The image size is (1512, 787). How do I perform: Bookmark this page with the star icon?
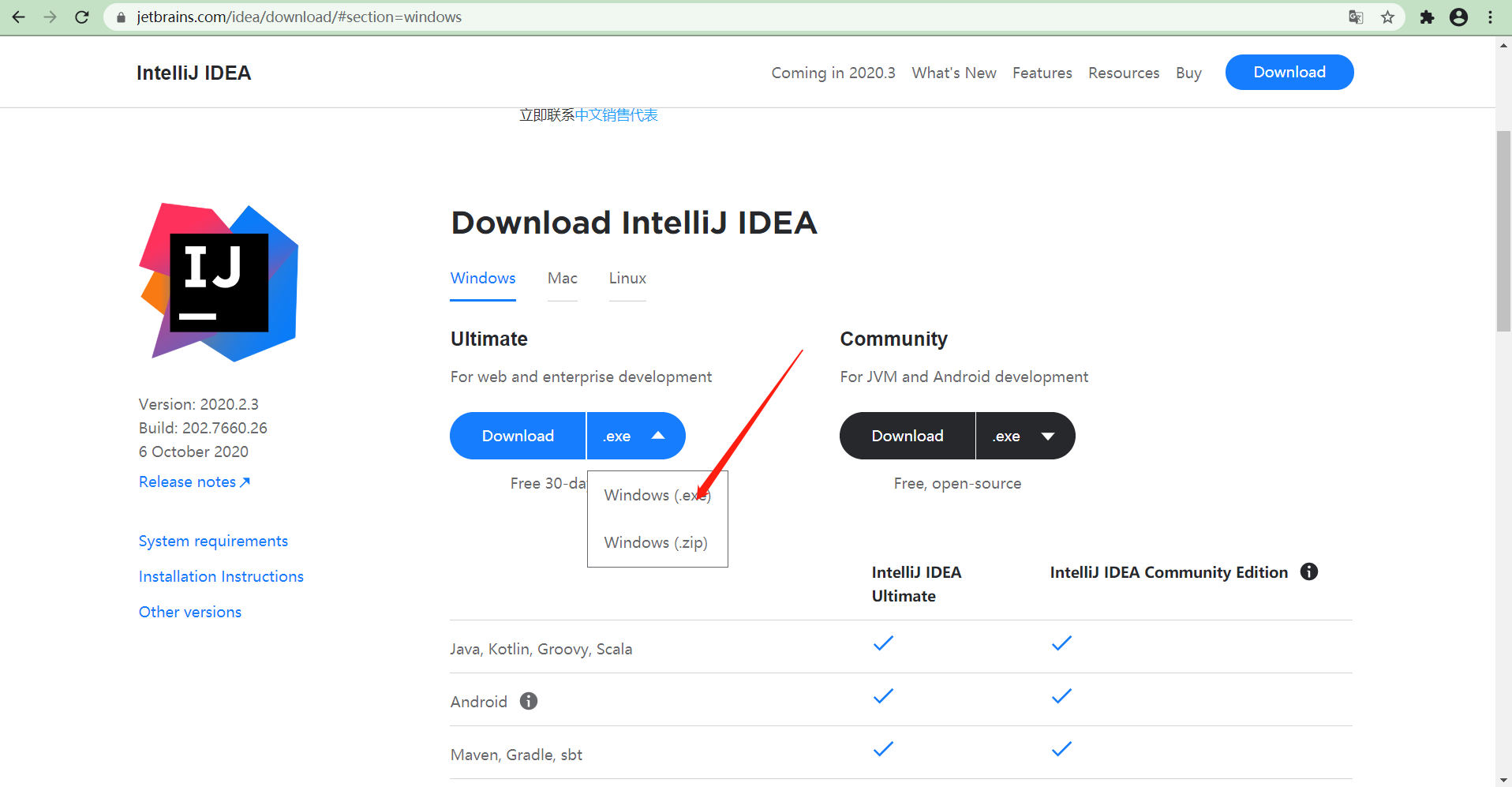pyautogui.click(x=1387, y=17)
